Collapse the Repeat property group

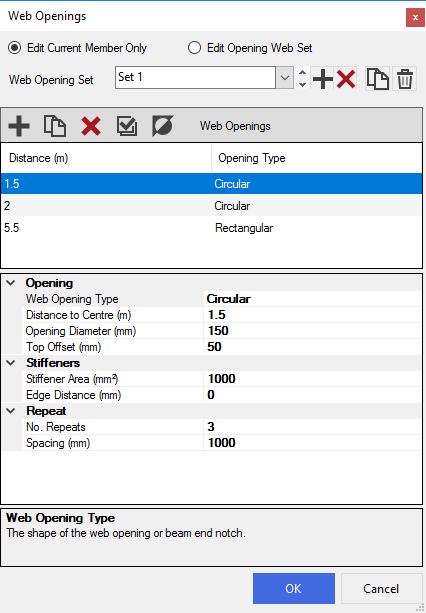pos(11,411)
